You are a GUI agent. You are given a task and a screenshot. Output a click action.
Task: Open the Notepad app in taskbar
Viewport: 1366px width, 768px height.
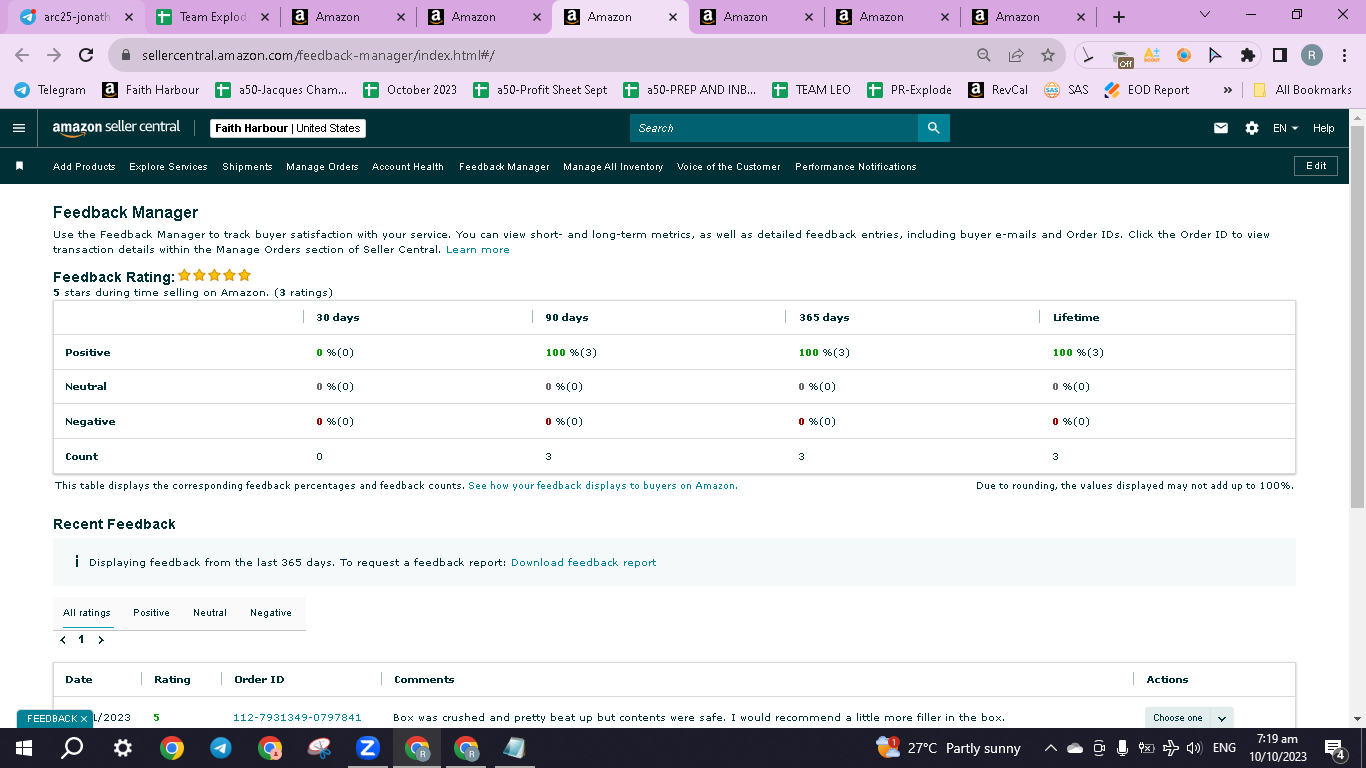[514, 748]
